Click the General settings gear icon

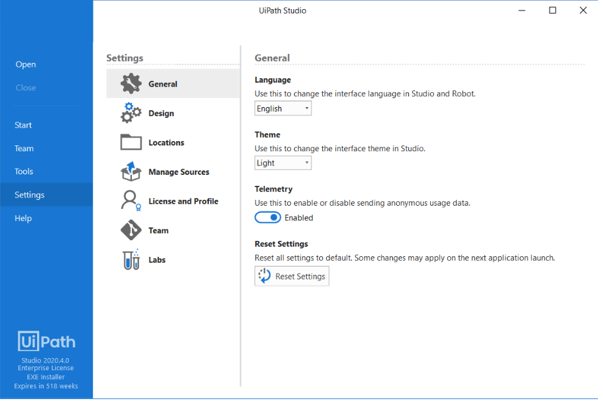coord(131,83)
